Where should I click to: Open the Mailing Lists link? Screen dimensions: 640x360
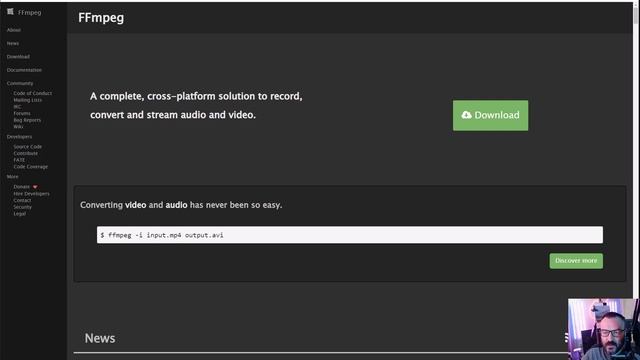pyautogui.click(x=27, y=100)
